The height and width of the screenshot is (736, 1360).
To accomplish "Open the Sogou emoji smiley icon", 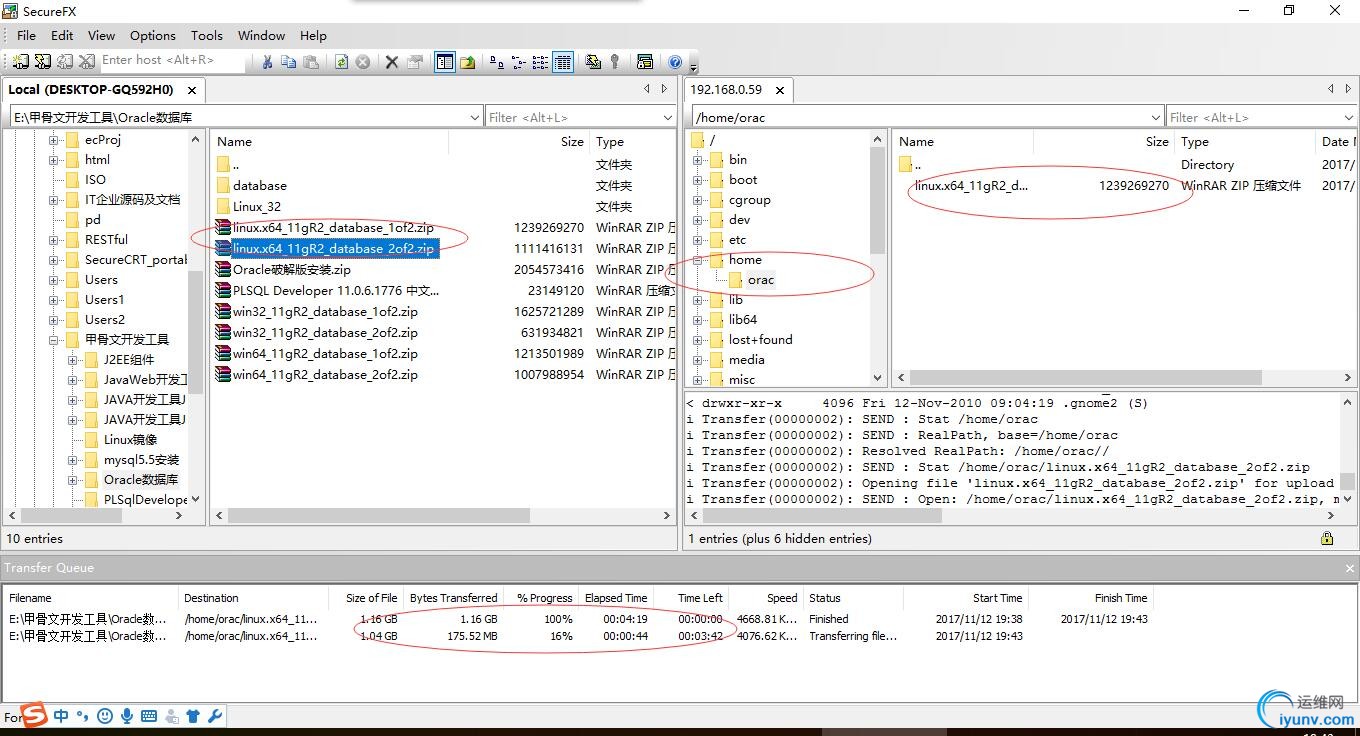I will 105,716.
